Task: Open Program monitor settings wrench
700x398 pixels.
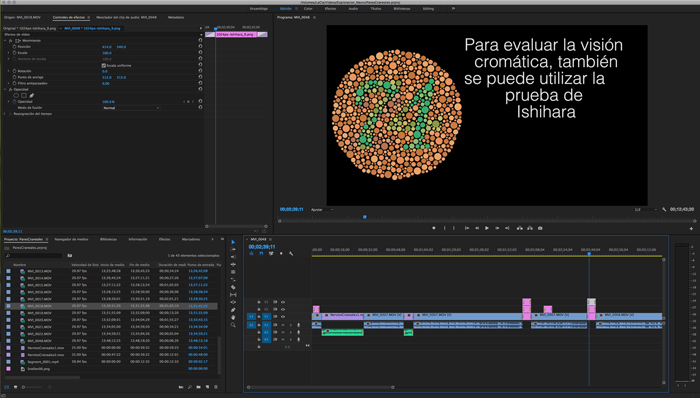Action: pyautogui.click(x=664, y=209)
